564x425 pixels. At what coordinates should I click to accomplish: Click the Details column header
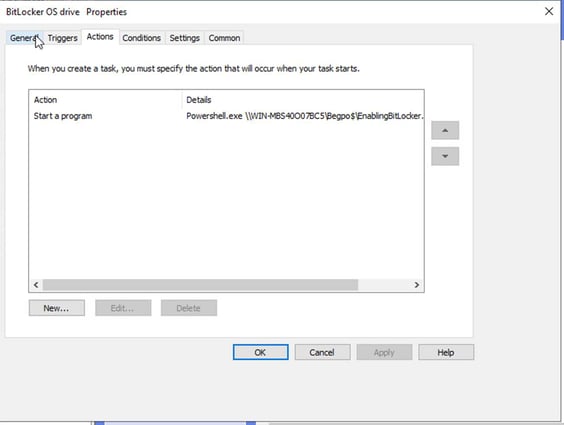tap(303, 100)
